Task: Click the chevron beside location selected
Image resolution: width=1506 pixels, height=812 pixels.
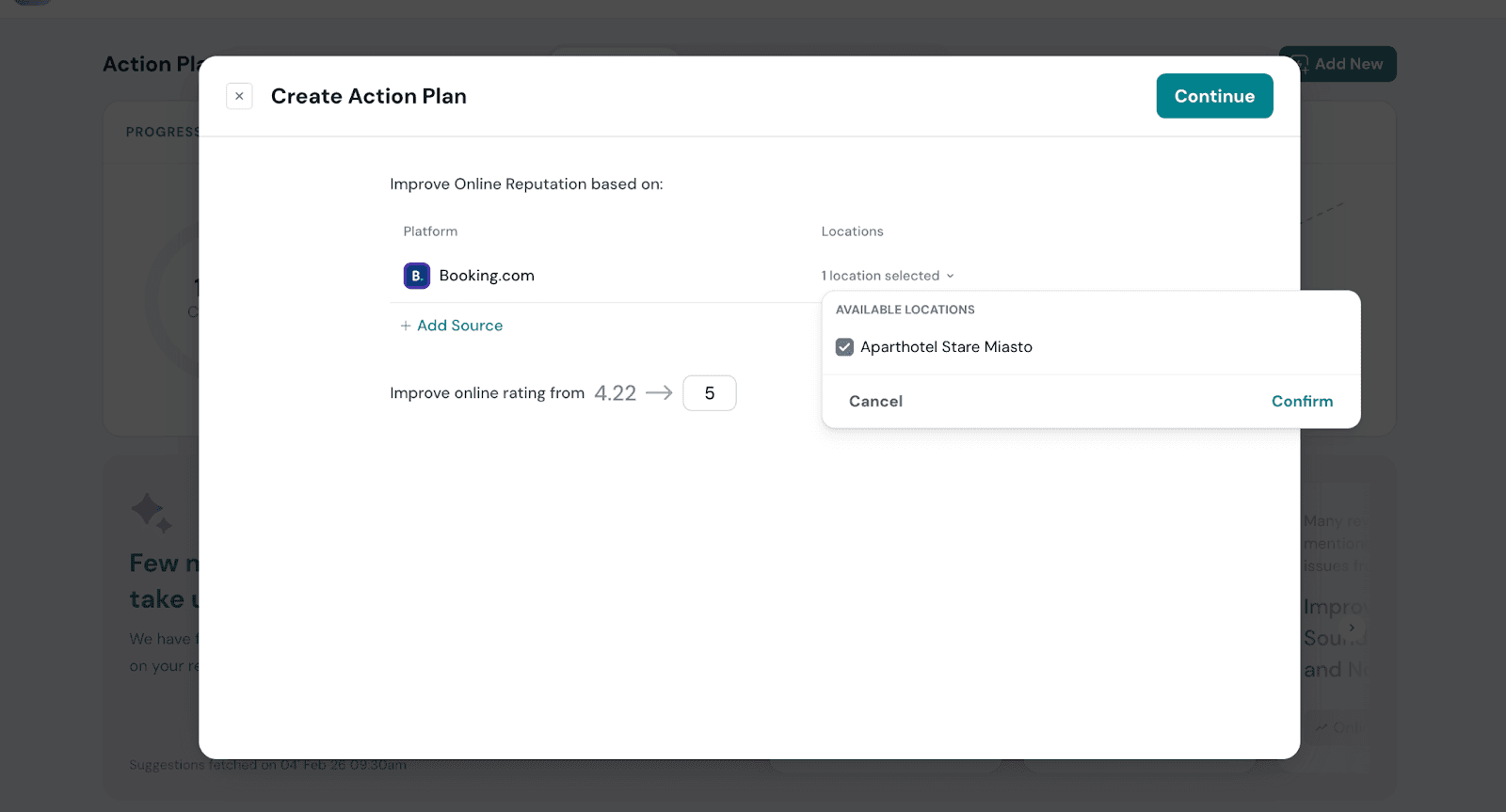Action: point(950,277)
